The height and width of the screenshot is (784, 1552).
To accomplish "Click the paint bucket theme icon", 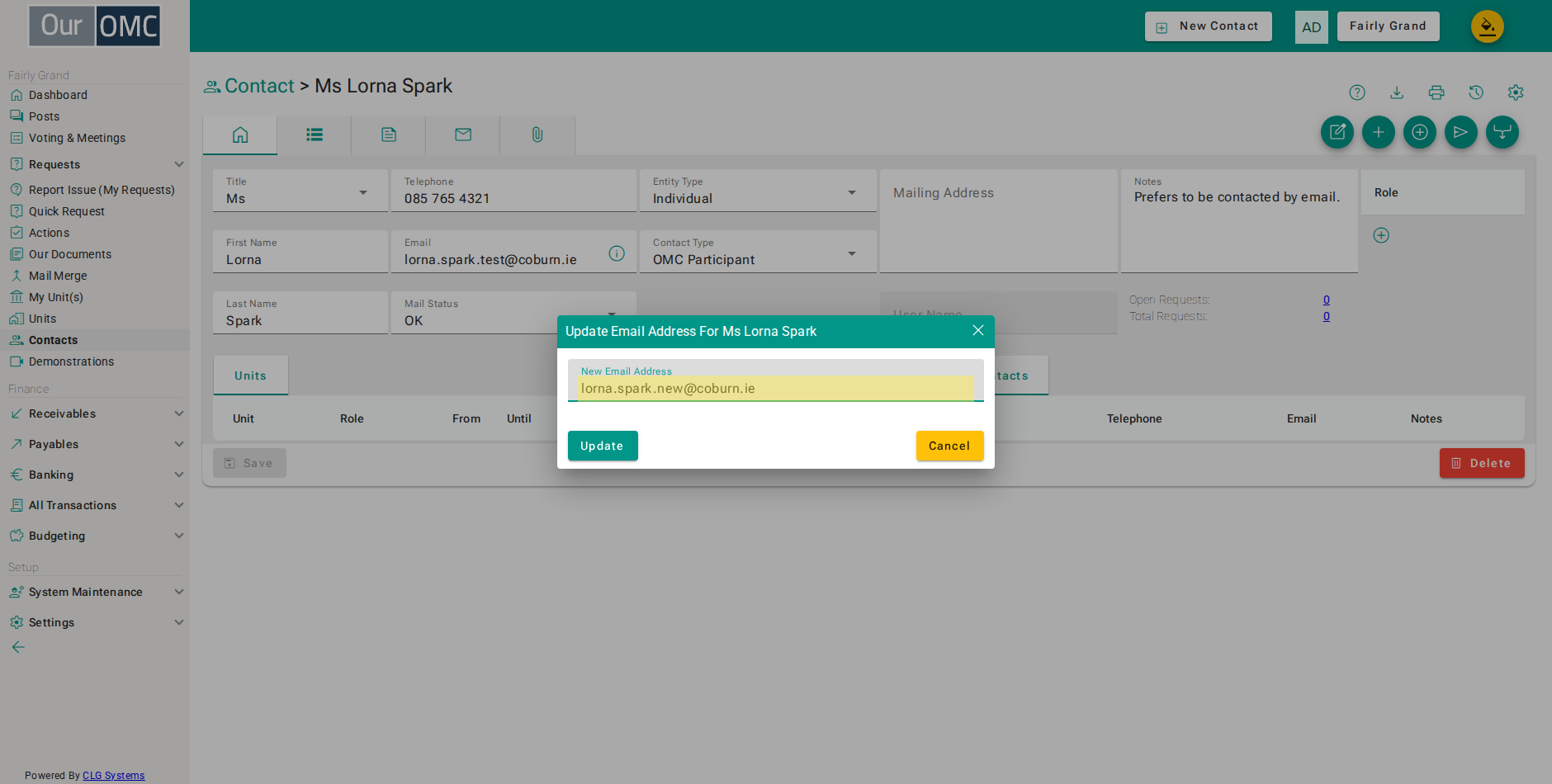I will coord(1488,26).
